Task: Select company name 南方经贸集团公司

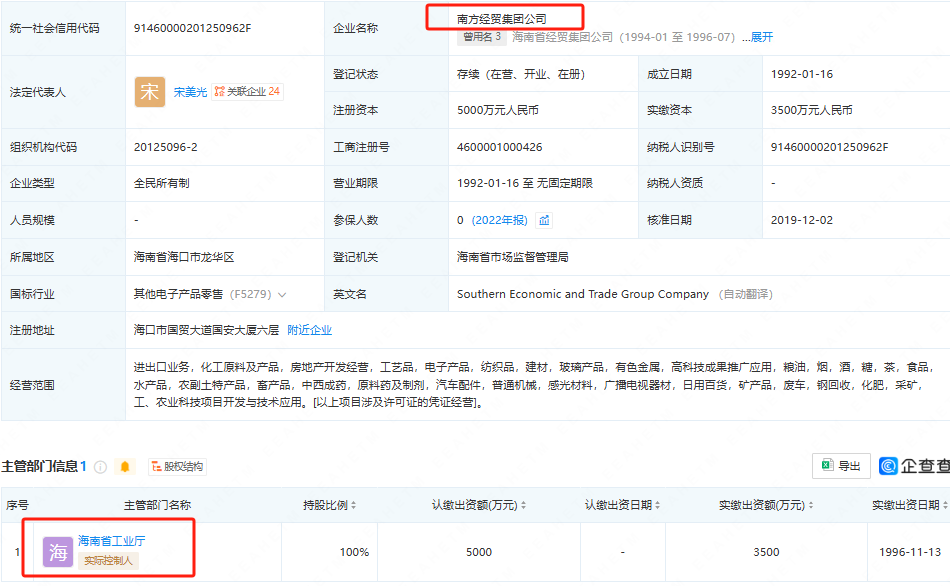Action: click(x=502, y=19)
